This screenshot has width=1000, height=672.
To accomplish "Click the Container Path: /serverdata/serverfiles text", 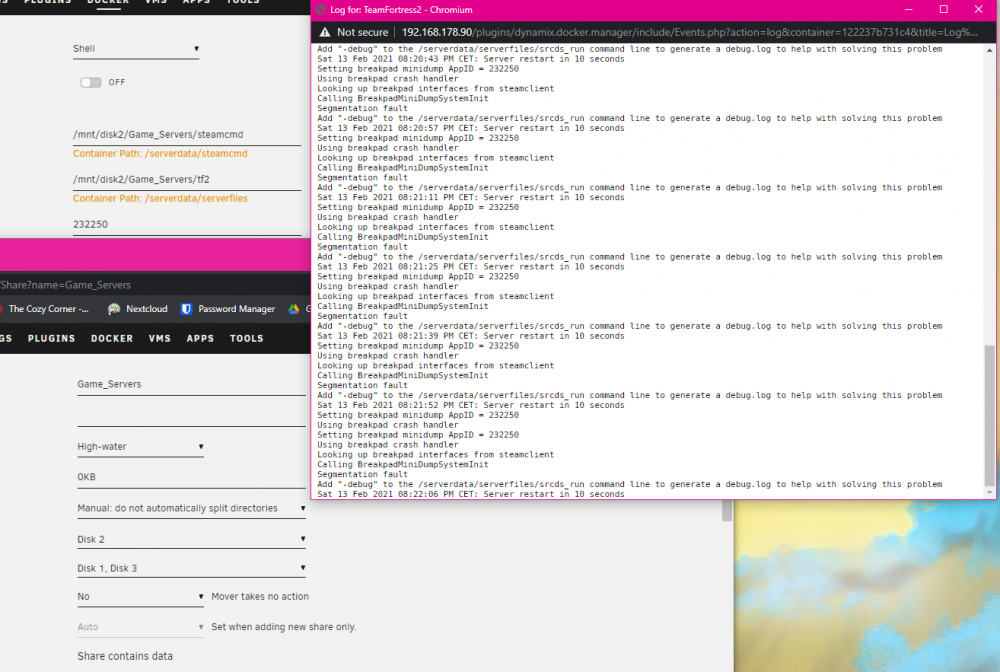I will (160, 198).
